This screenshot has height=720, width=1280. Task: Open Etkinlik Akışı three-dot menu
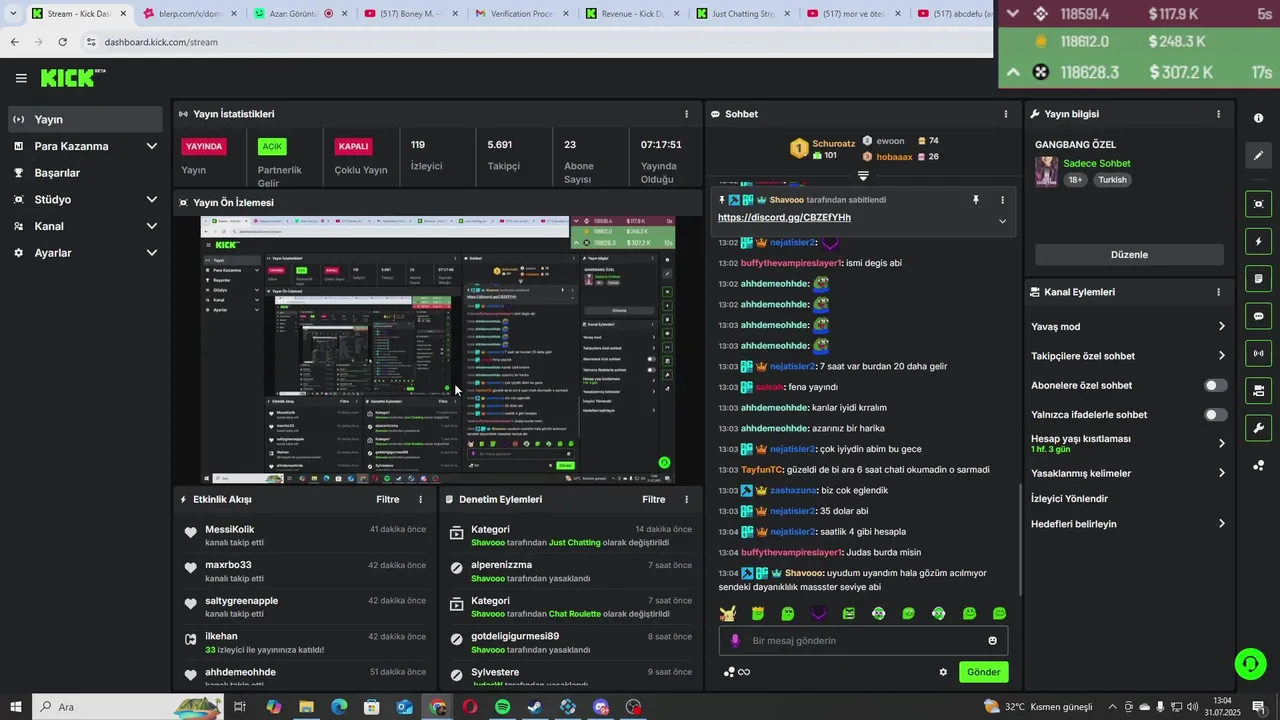pos(420,499)
